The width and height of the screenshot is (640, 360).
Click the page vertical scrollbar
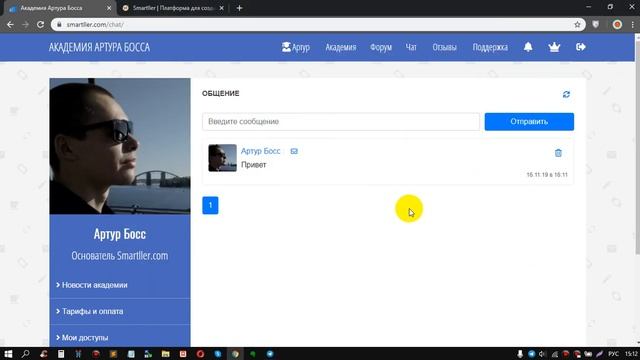pyautogui.click(x=637, y=147)
